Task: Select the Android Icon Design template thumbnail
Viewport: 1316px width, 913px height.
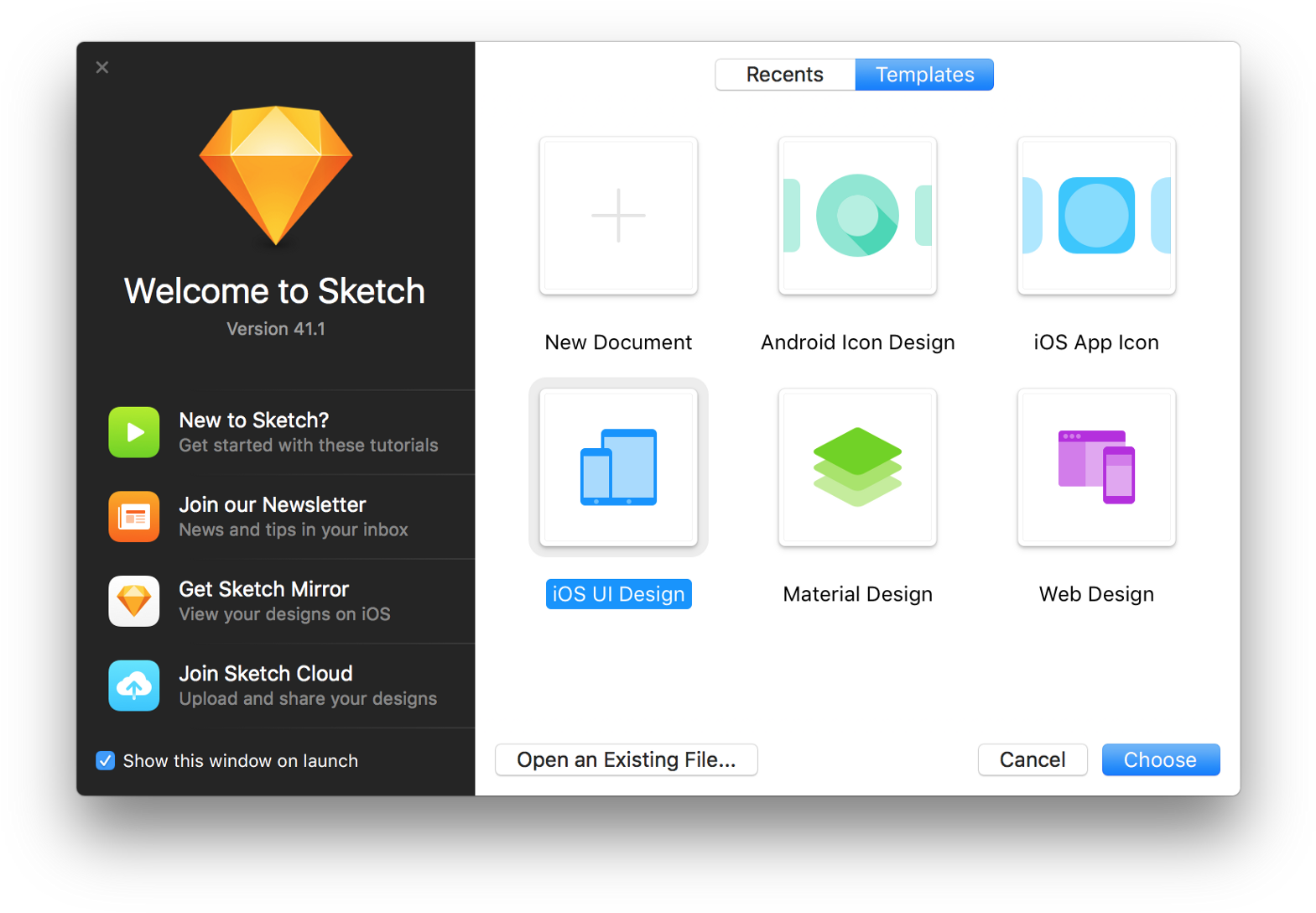Action: (x=857, y=216)
